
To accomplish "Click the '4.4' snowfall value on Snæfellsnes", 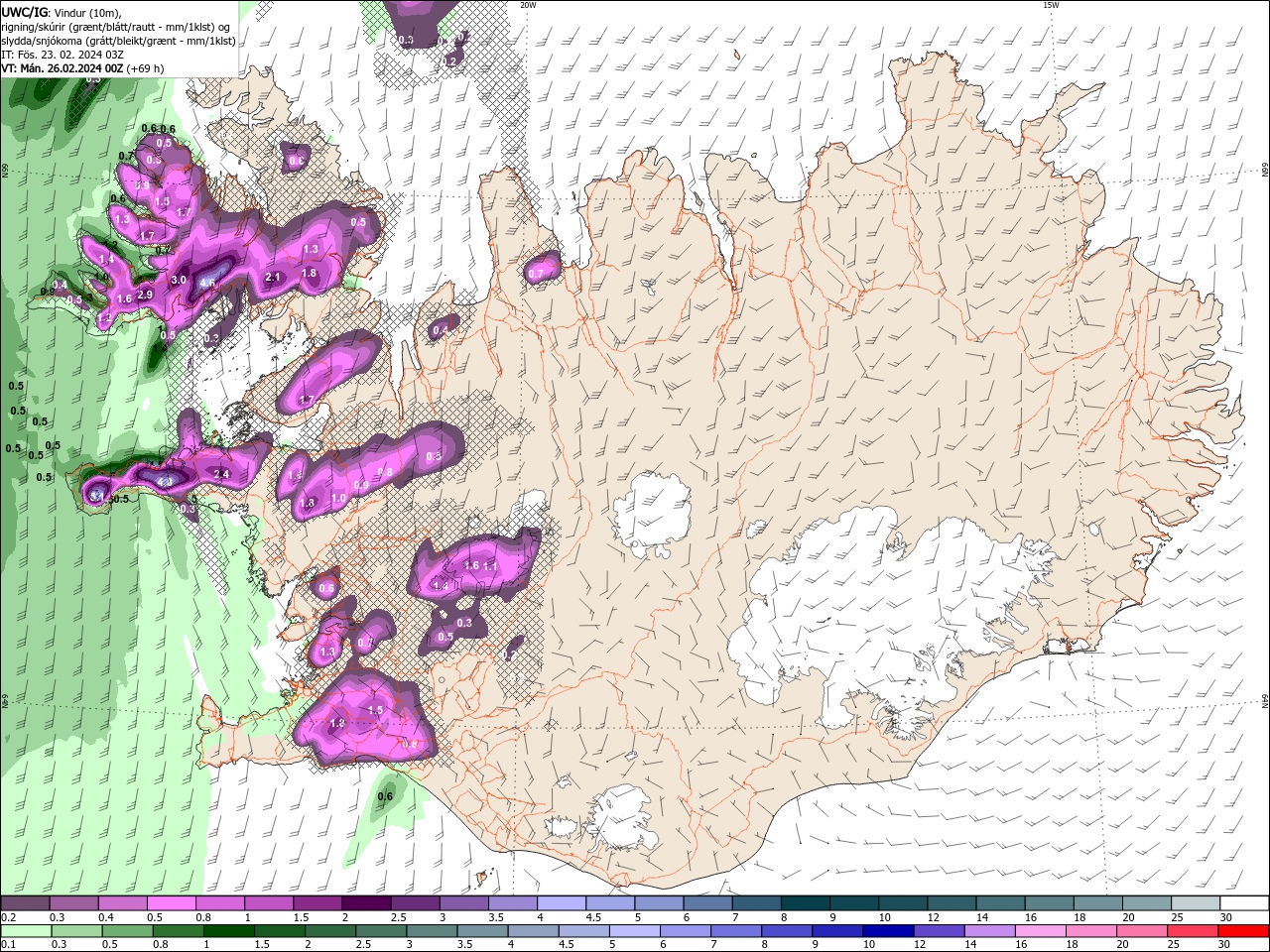I will [x=165, y=482].
